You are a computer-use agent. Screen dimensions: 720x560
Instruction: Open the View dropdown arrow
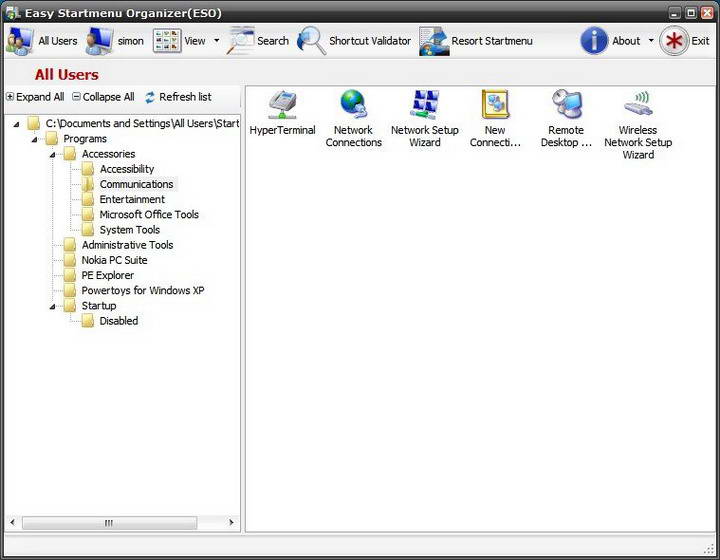click(217, 40)
